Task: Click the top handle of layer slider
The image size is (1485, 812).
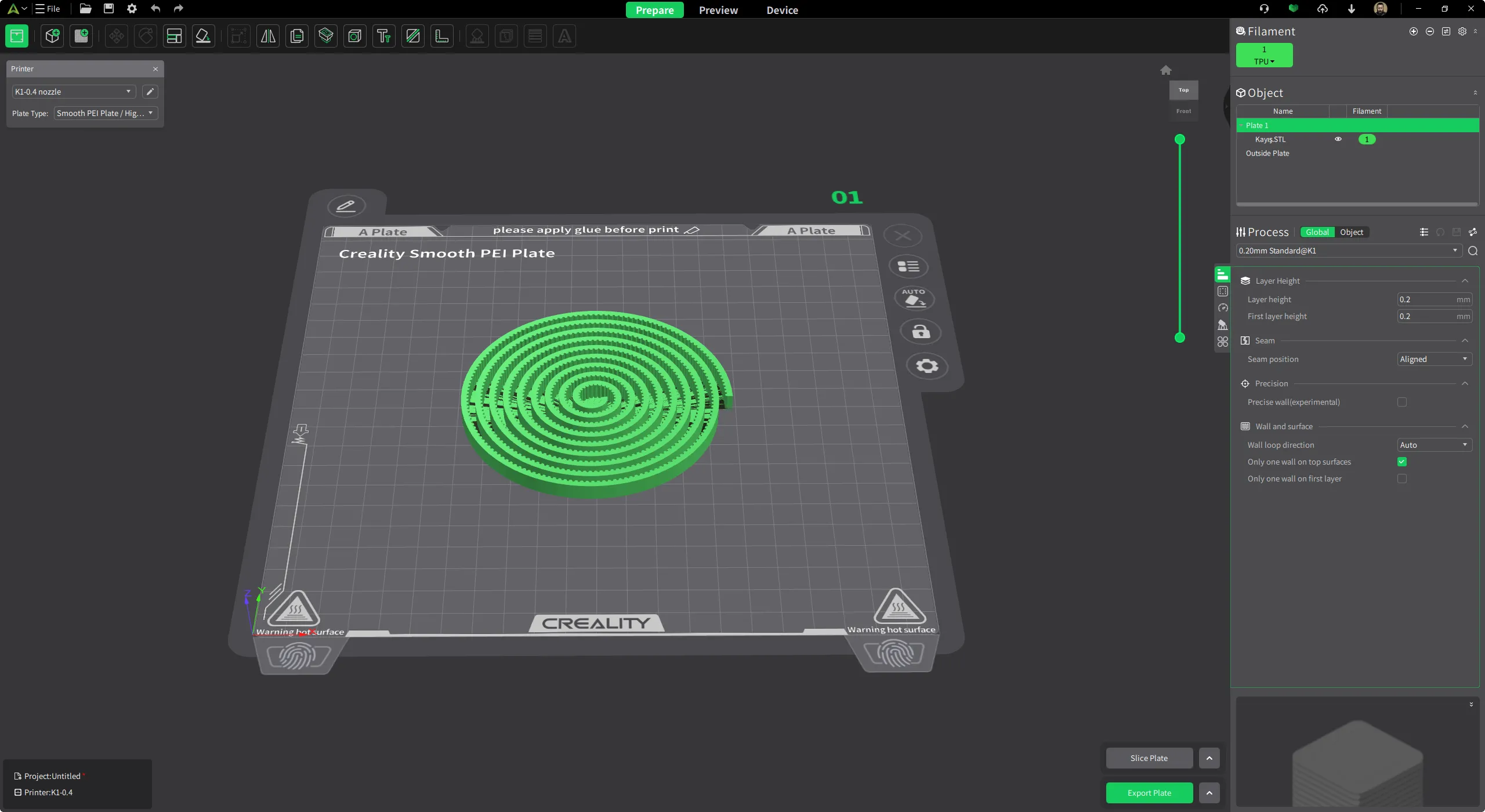Action: 1179,139
